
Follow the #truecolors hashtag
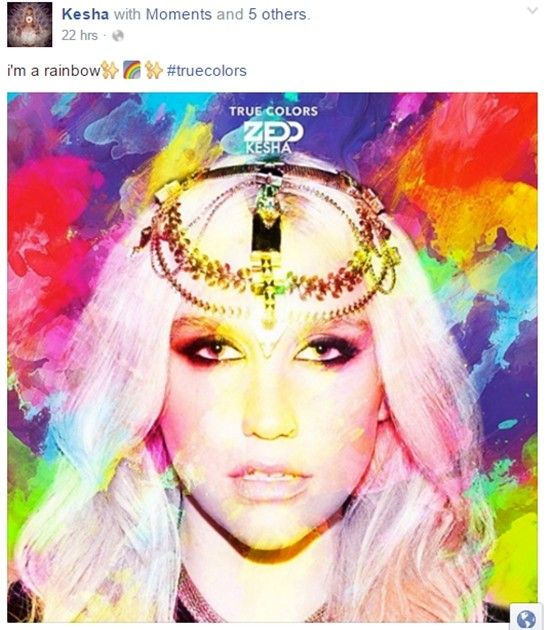pyautogui.click(x=206, y=71)
